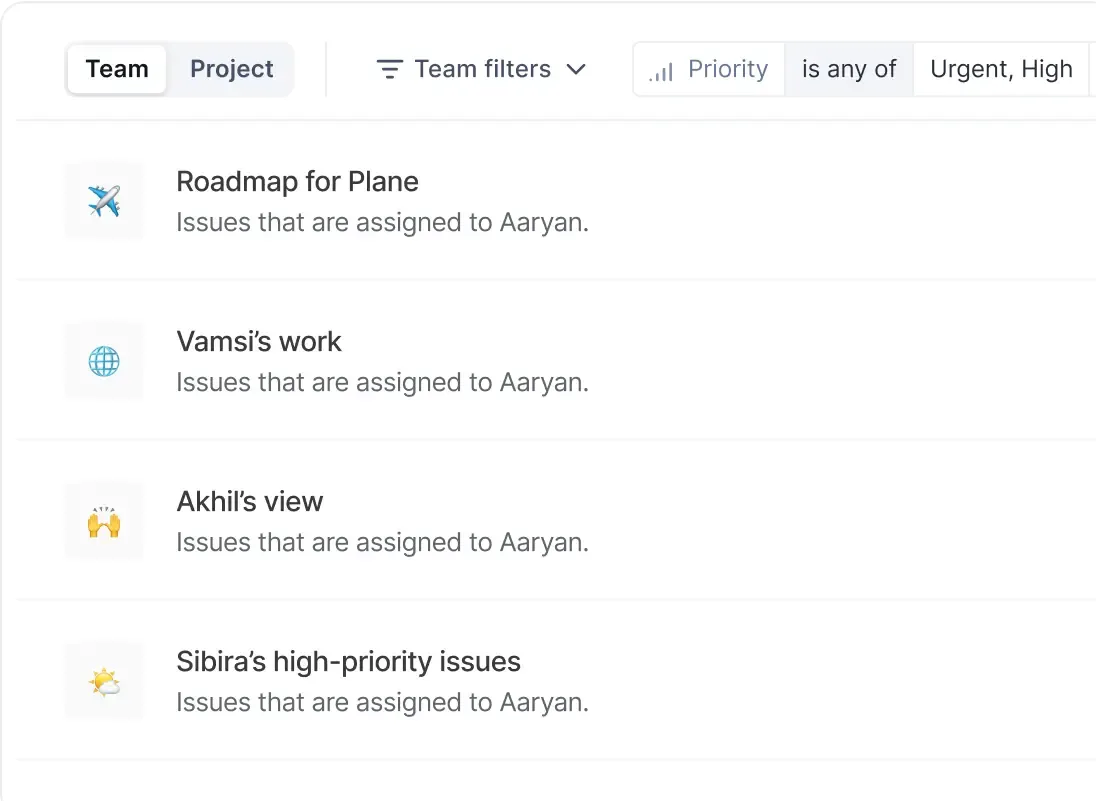1096x801 pixels.
Task: Click the bar-chart icon in the Priority chip
Action: click(660, 69)
